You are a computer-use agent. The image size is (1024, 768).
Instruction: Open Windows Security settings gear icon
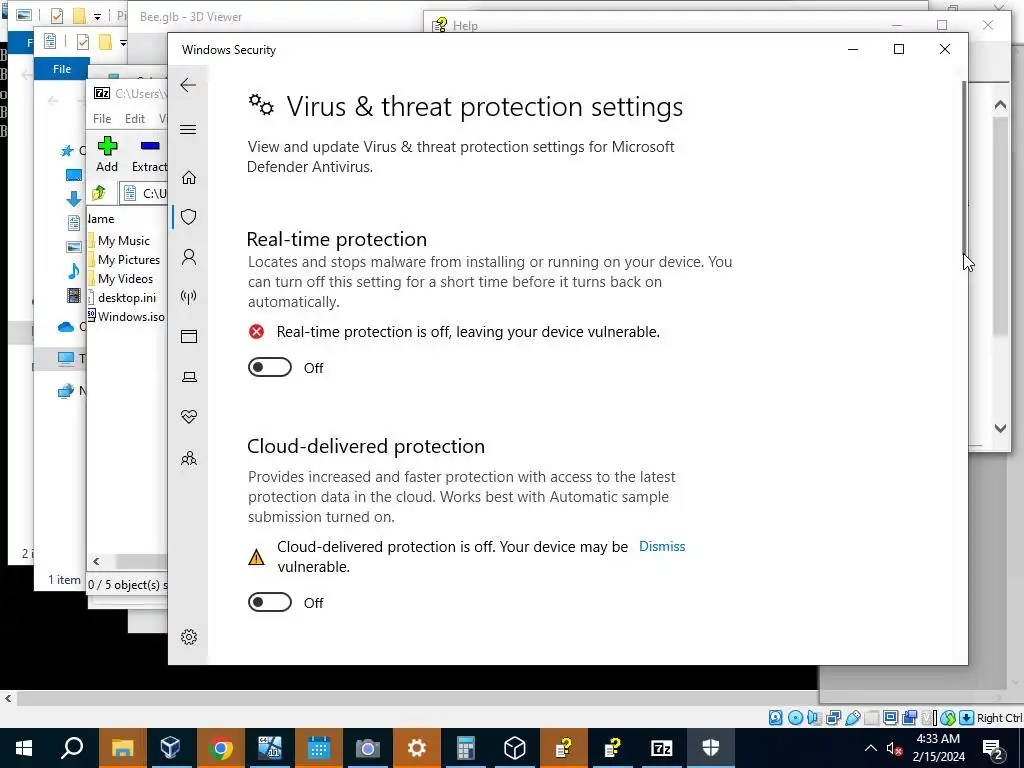pos(189,637)
